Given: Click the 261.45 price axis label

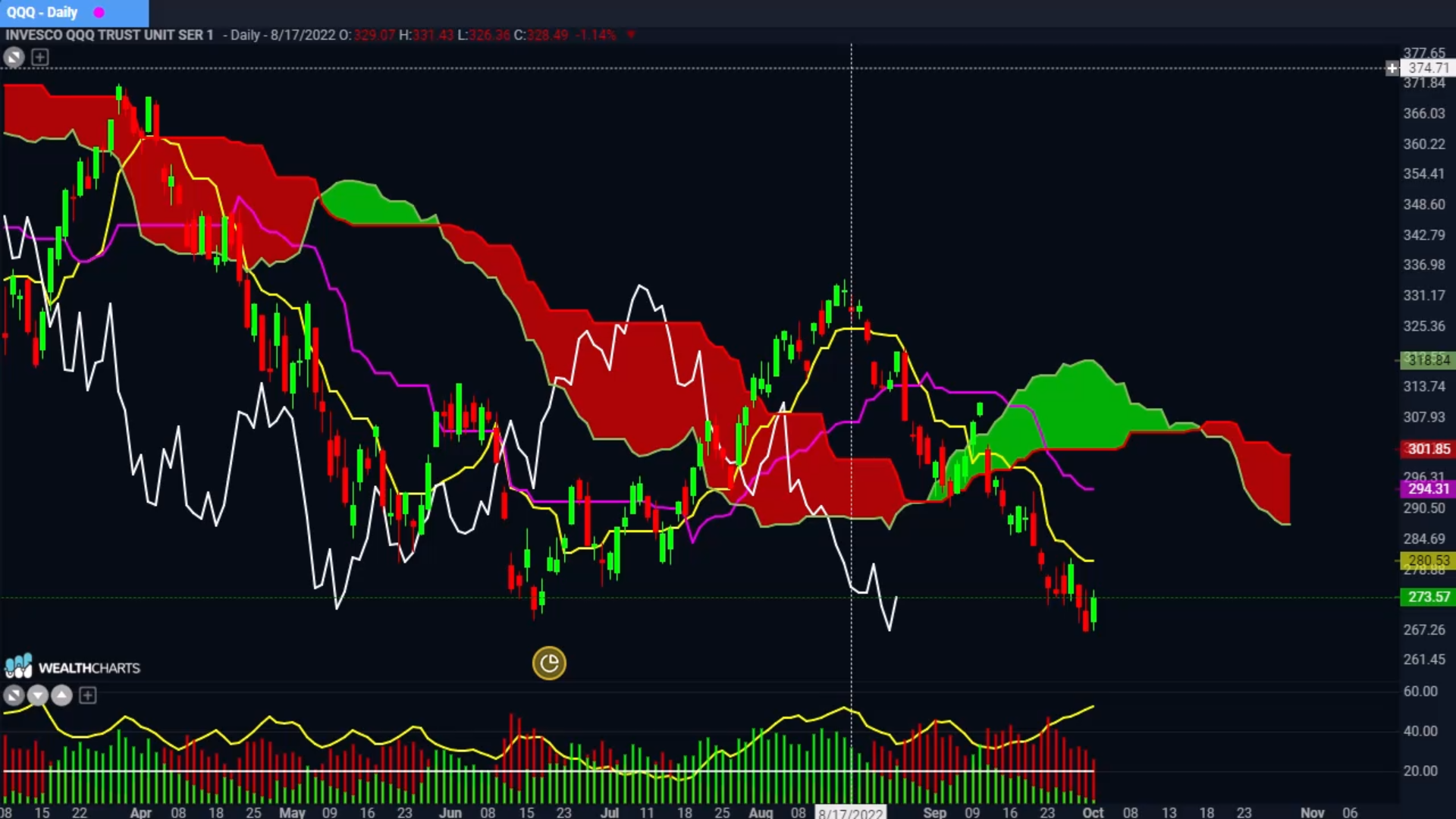Looking at the screenshot, I should pyautogui.click(x=1424, y=660).
